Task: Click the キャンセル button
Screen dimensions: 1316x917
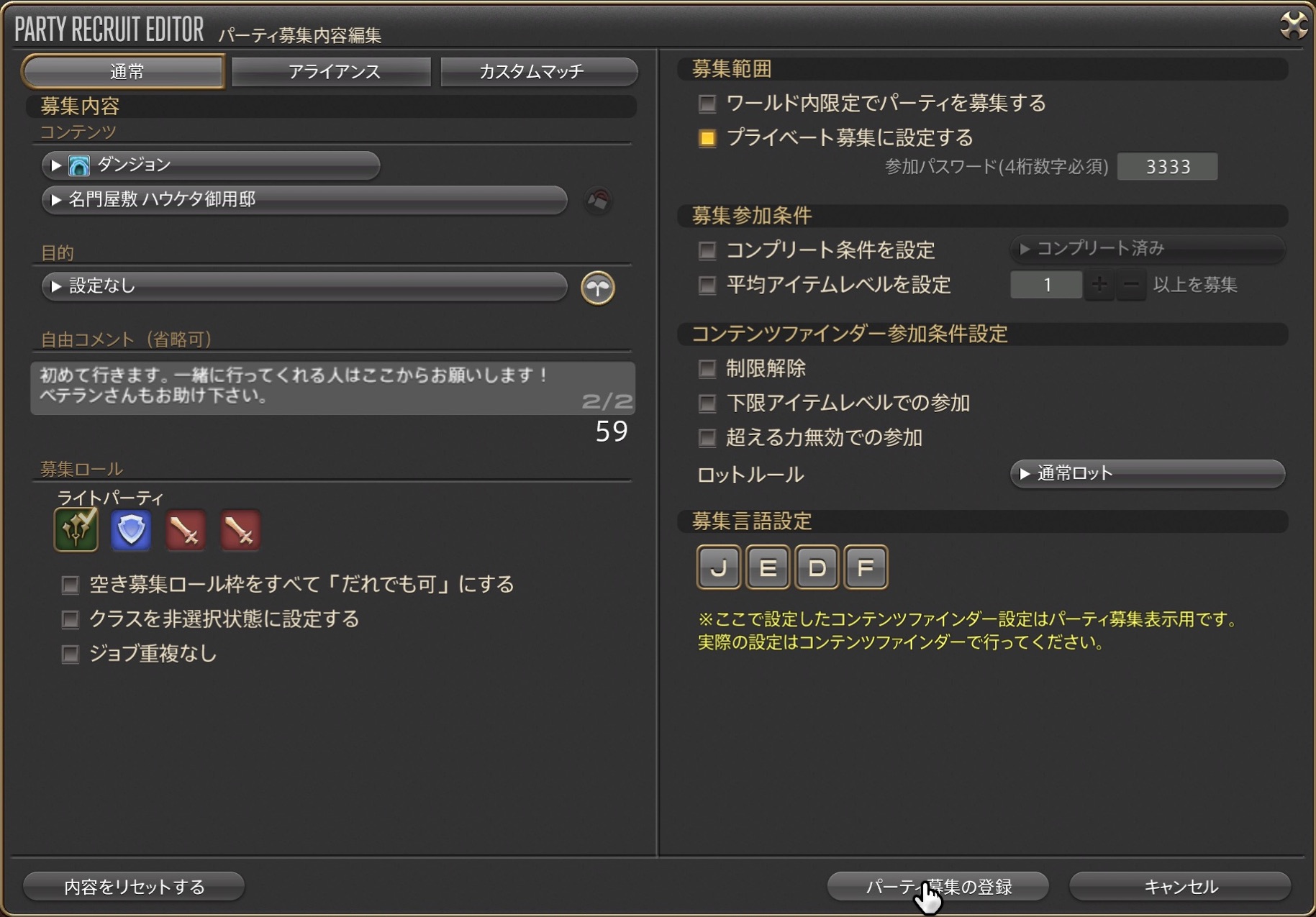Action: point(1180,886)
